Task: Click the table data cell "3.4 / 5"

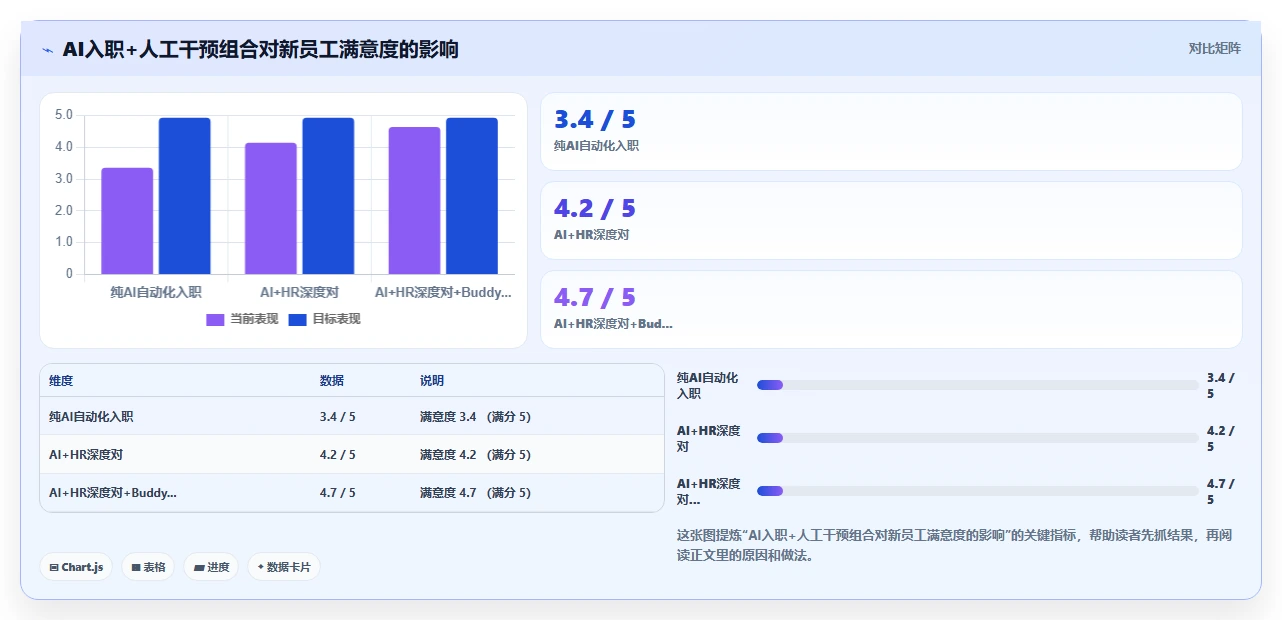Action: [x=338, y=417]
